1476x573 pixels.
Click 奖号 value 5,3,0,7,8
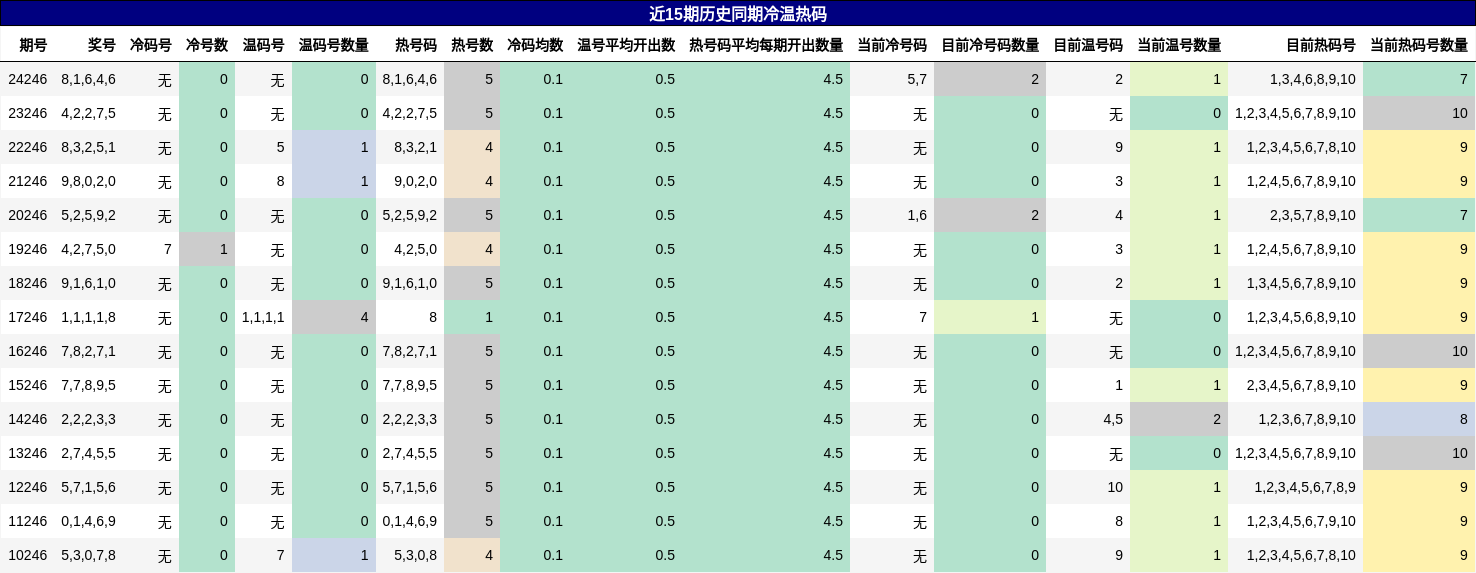tap(88, 555)
